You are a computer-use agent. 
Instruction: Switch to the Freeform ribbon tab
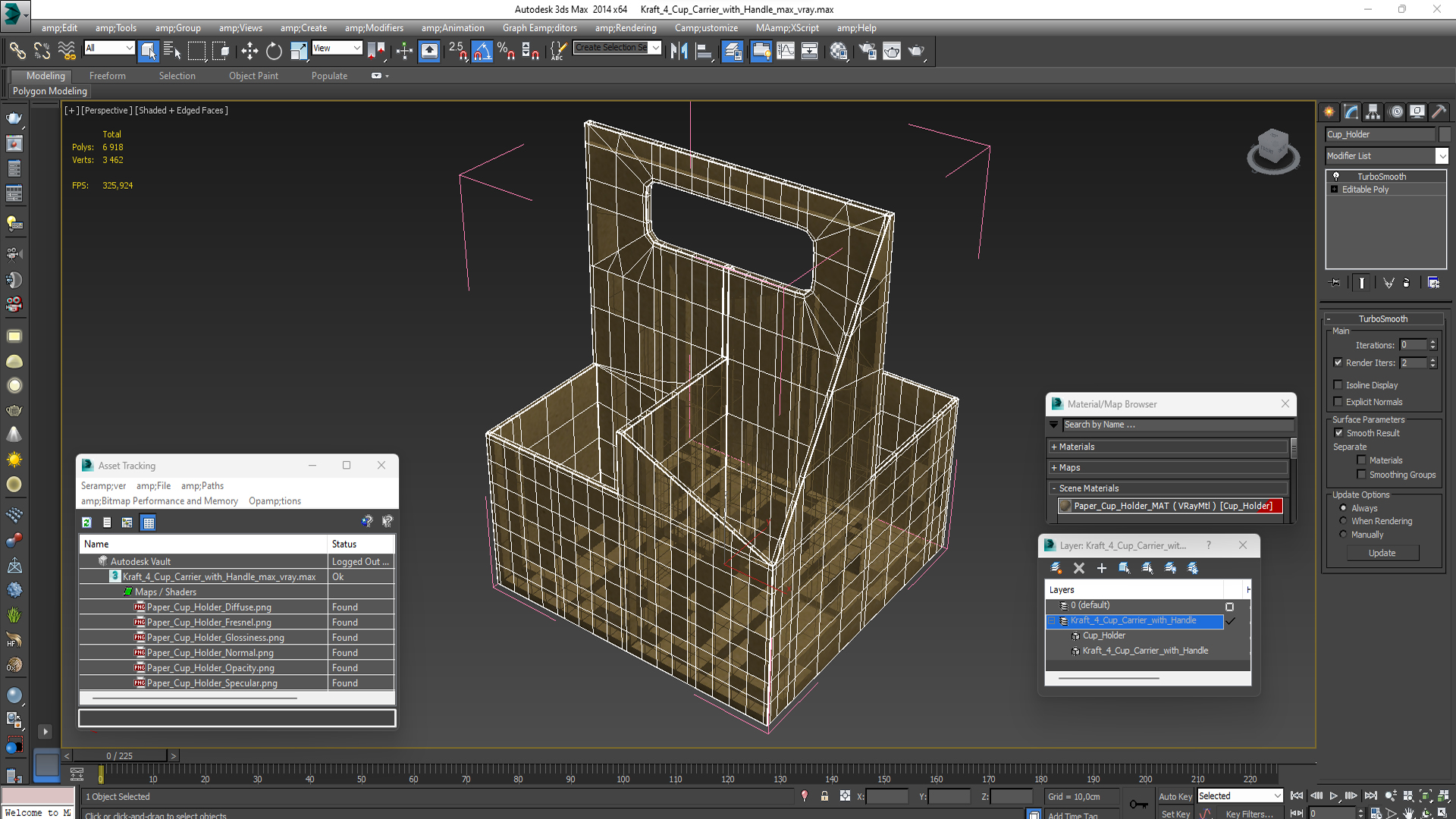click(x=107, y=76)
